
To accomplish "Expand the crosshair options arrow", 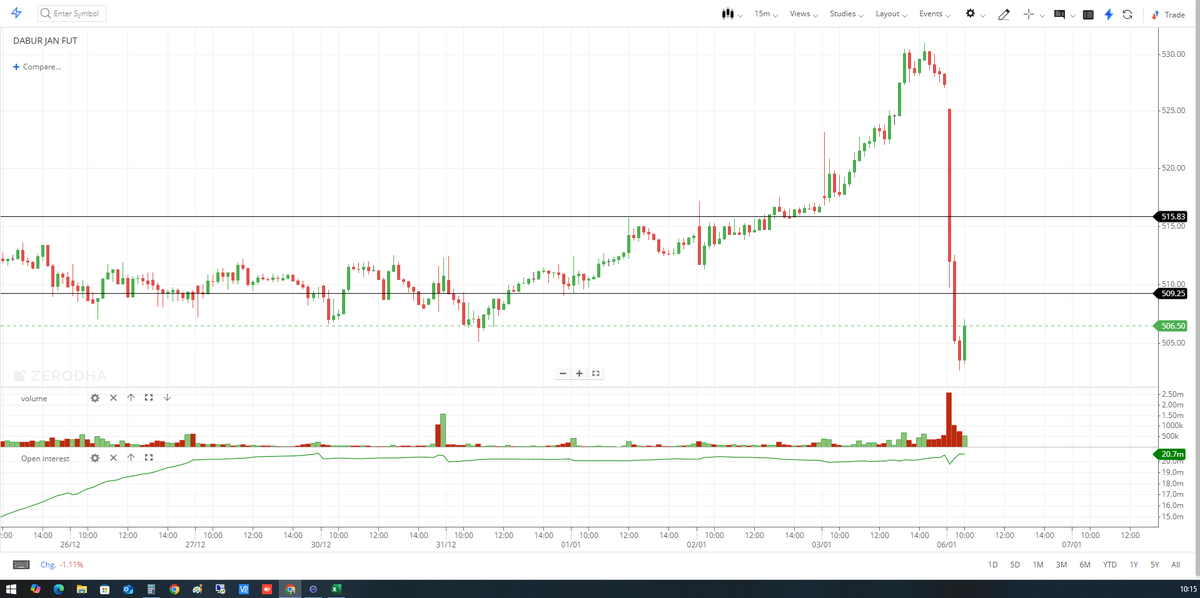I will tap(1042, 15).
